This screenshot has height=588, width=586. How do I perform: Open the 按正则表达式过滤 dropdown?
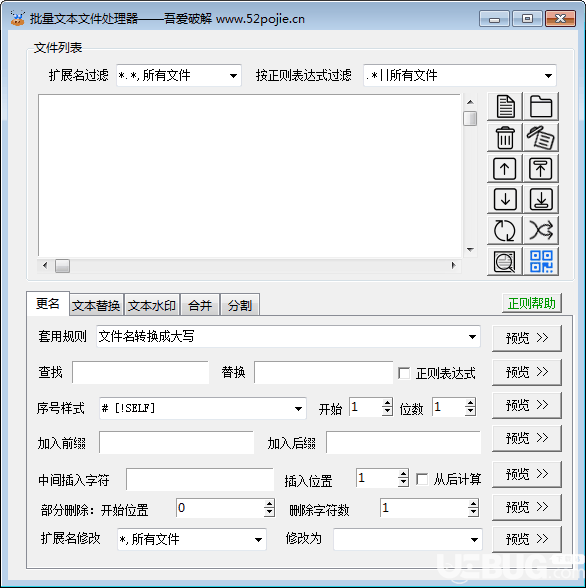pos(548,76)
